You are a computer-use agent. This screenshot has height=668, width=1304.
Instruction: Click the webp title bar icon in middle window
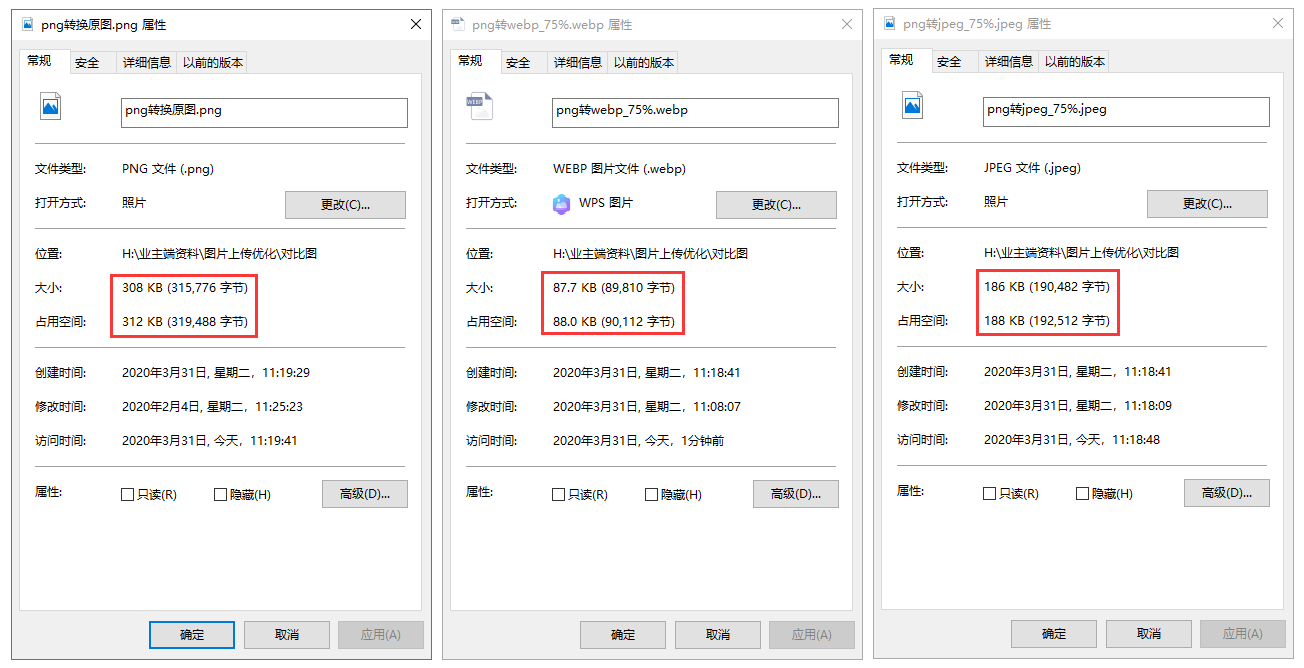(x=457, y=23)
